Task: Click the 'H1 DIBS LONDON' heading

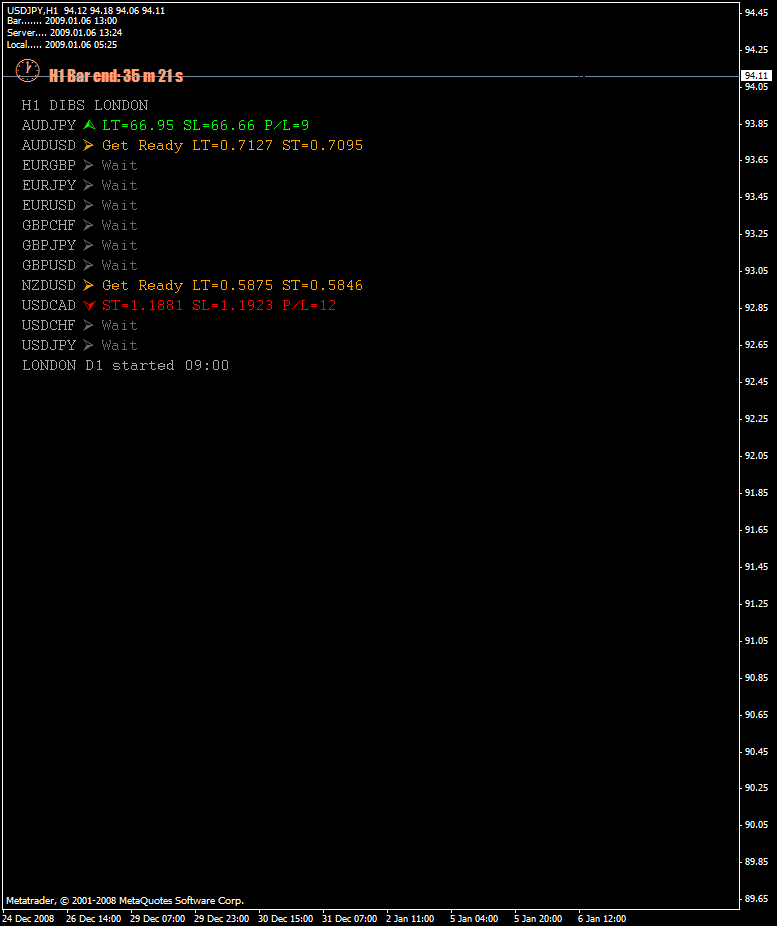Action: tap(85, 105)
